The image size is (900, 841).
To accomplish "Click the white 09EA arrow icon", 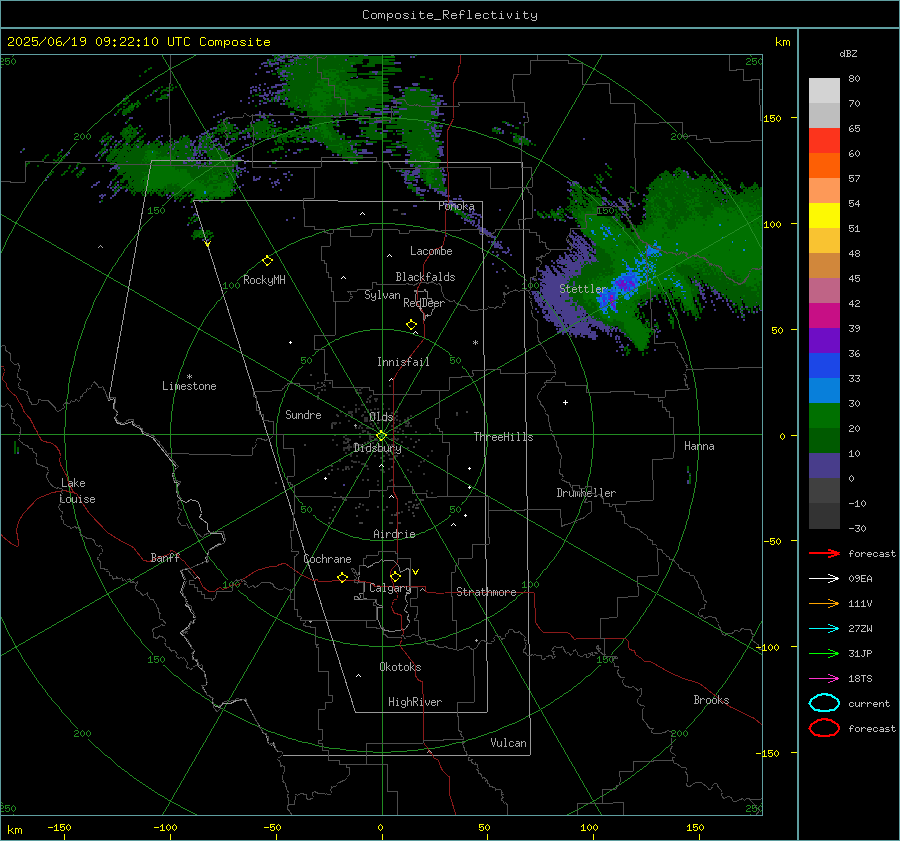I will point(824,578).
